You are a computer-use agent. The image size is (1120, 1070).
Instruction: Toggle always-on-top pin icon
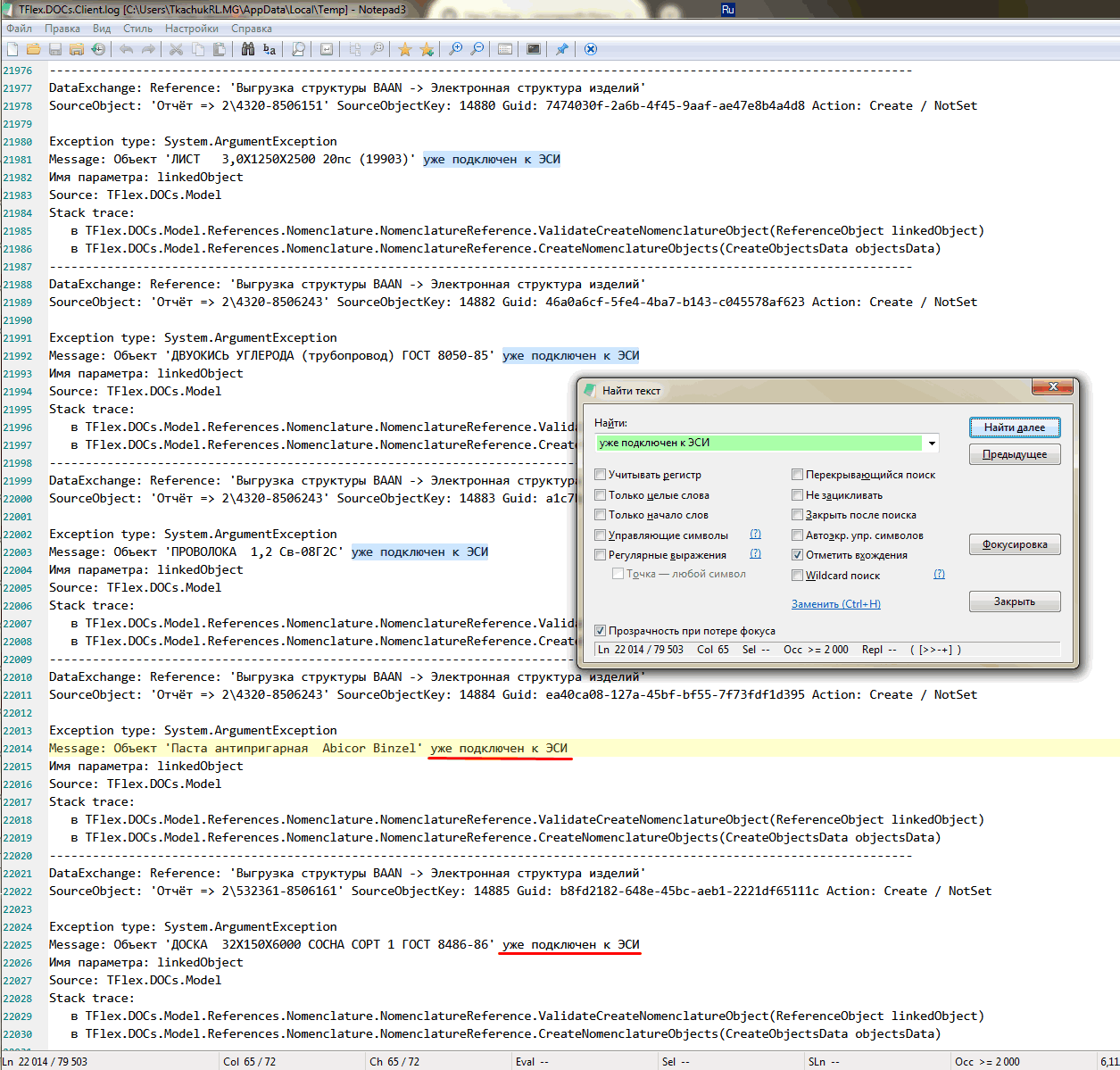(x=562, y=49)
